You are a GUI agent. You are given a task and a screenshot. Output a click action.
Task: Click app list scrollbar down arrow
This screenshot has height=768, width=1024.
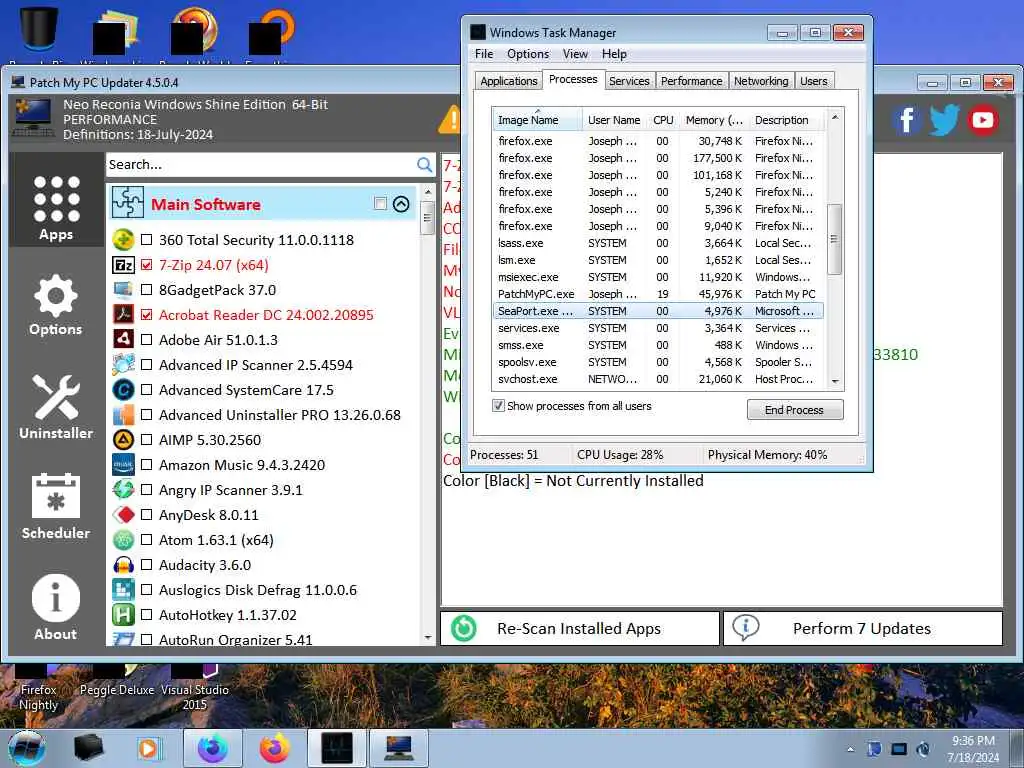click(x=428, y=637)
